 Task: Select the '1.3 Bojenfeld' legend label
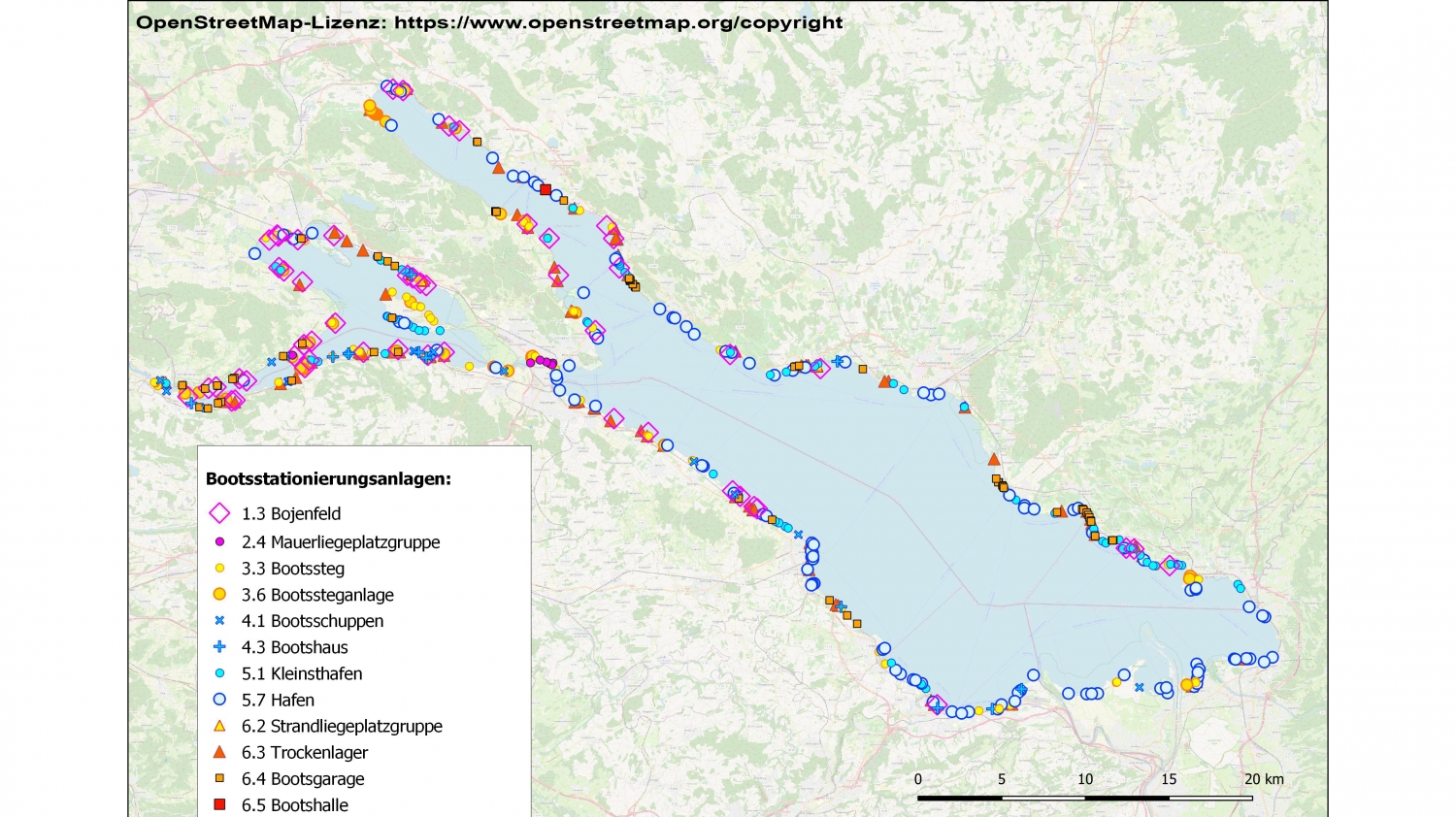click(x=291, y=514)
